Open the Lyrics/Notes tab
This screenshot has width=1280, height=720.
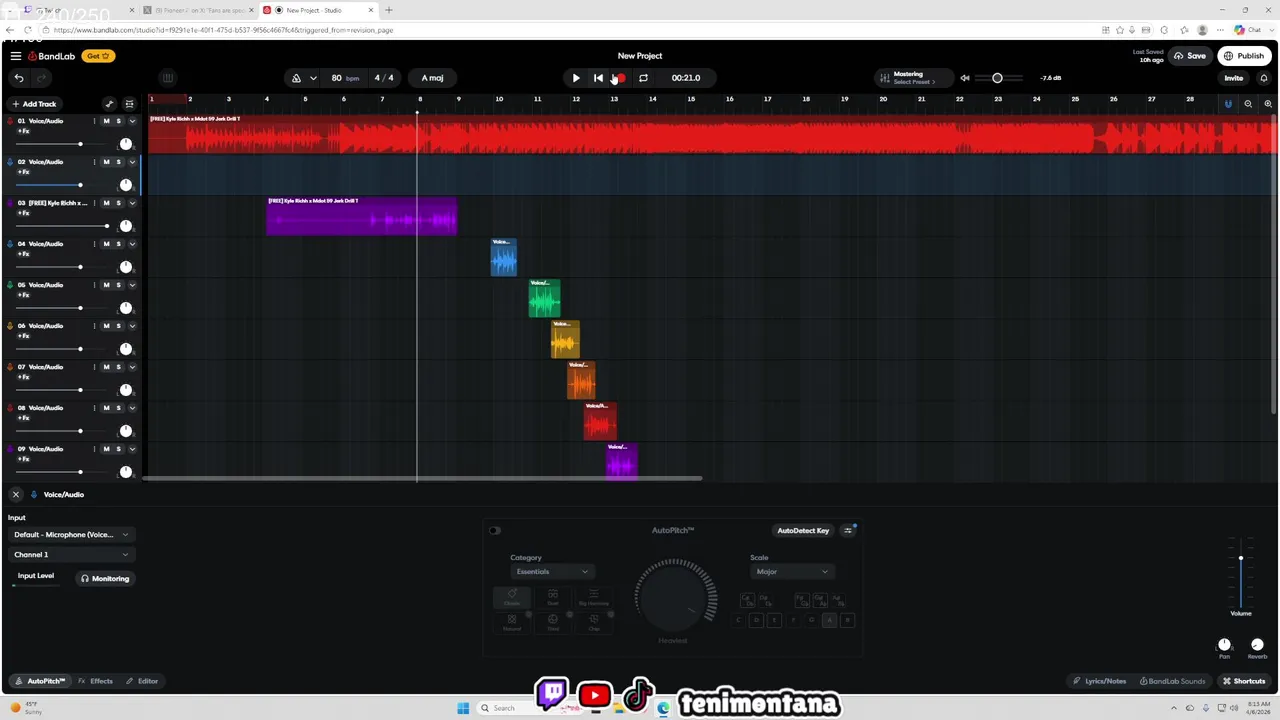point(1099,681)
